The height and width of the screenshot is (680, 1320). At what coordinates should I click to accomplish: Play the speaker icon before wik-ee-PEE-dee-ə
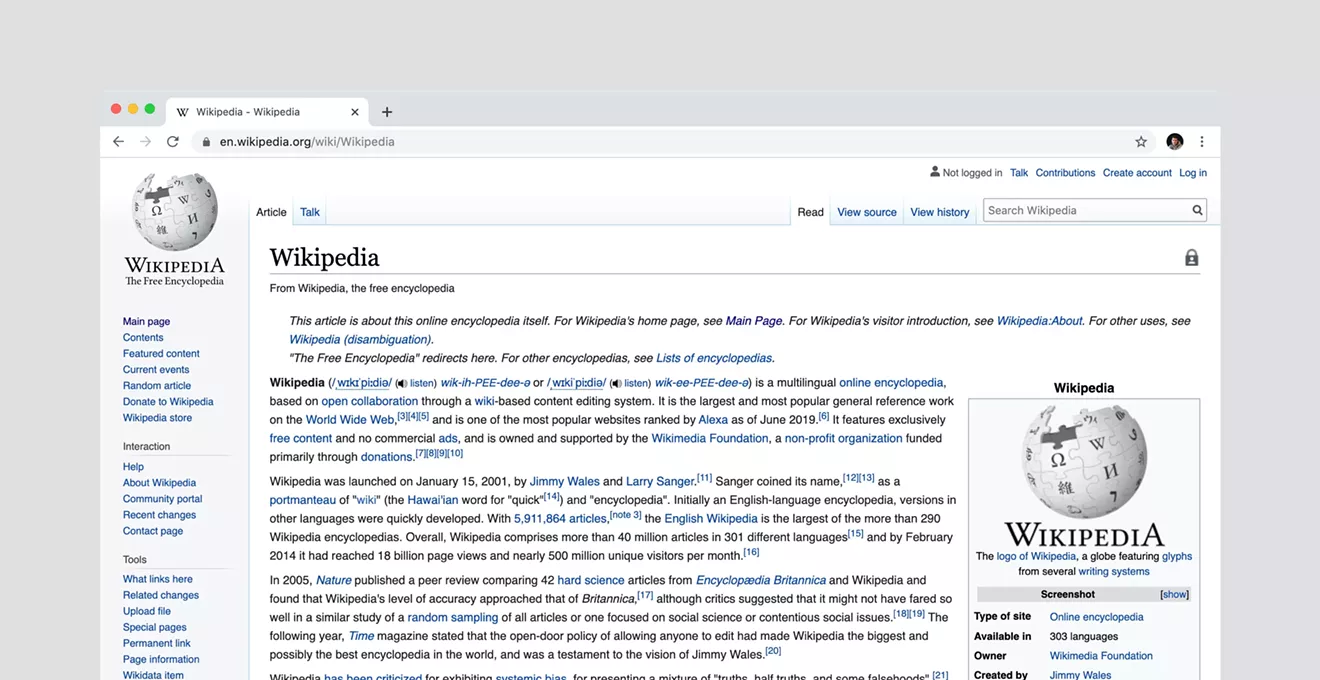pyautogui.click(x=616, y=383)
